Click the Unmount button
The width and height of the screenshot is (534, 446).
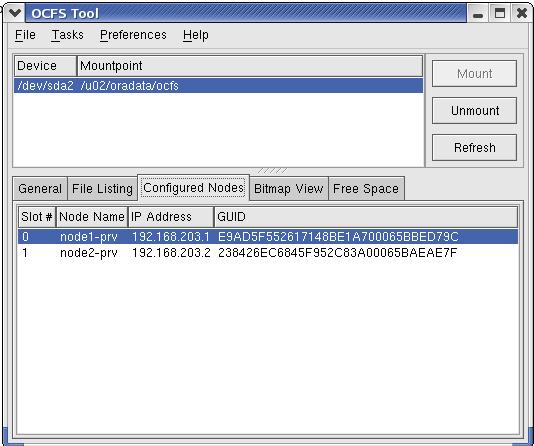coord(474,111)
